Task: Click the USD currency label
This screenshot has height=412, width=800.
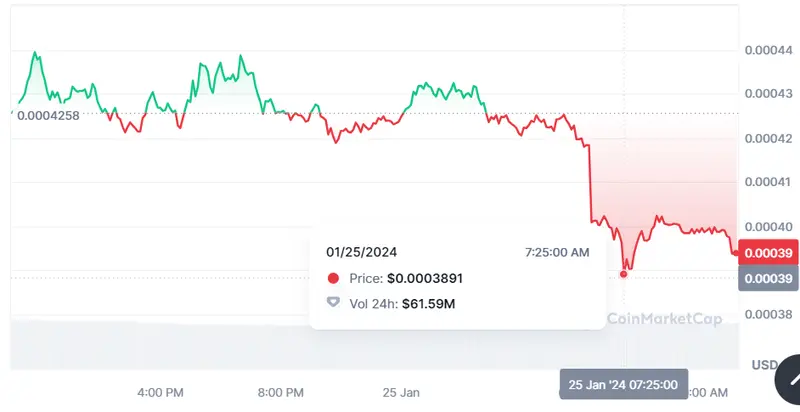Action: point(765,364)
